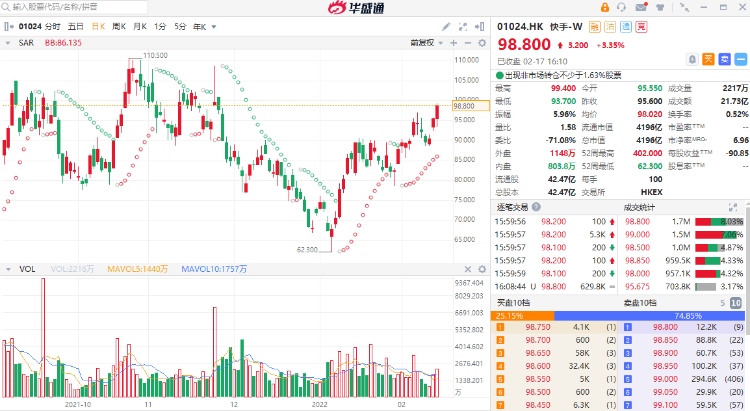The image size is (750, 411).
Task: Show 5-level order book depth
Action: 722,303
